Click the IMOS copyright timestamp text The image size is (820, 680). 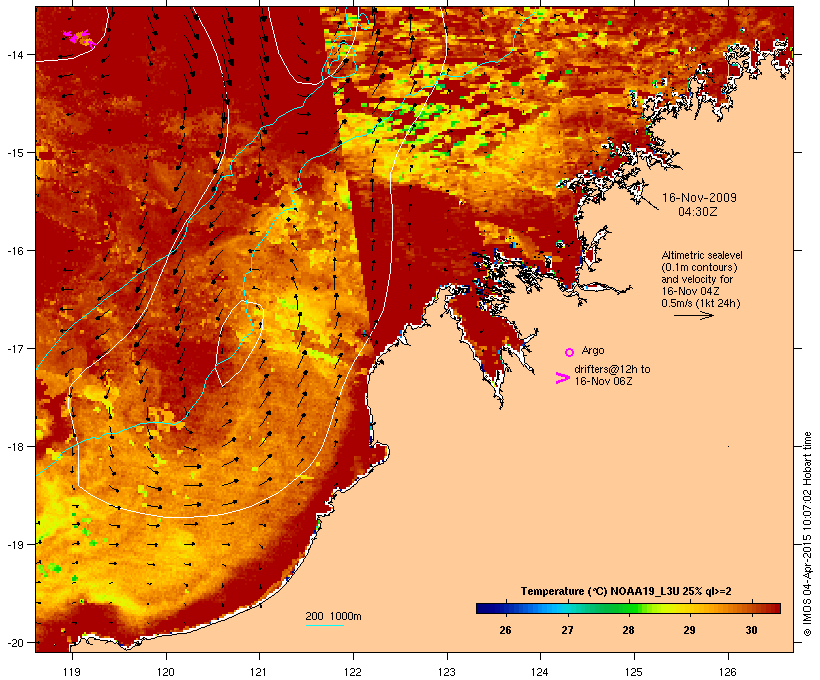[x=807, y=534]
